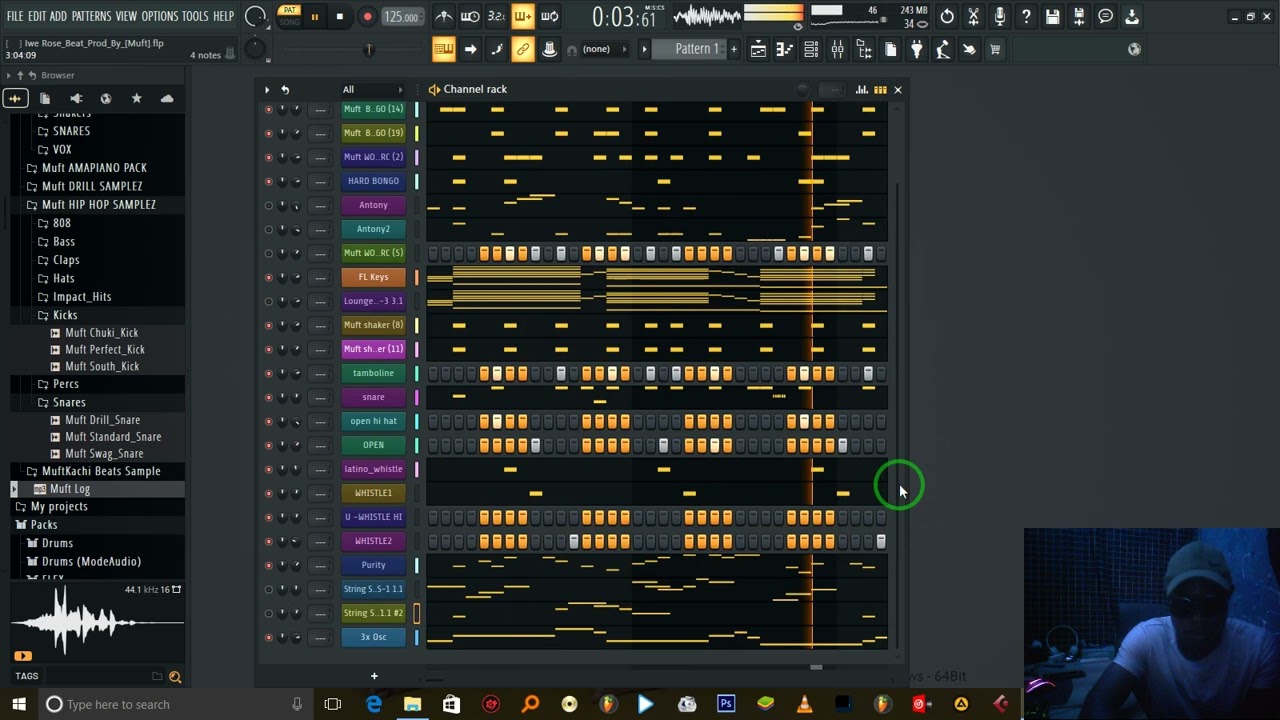Click the Windows Start button
Viewport: 1280px width, 720px height.
(18, 704)
